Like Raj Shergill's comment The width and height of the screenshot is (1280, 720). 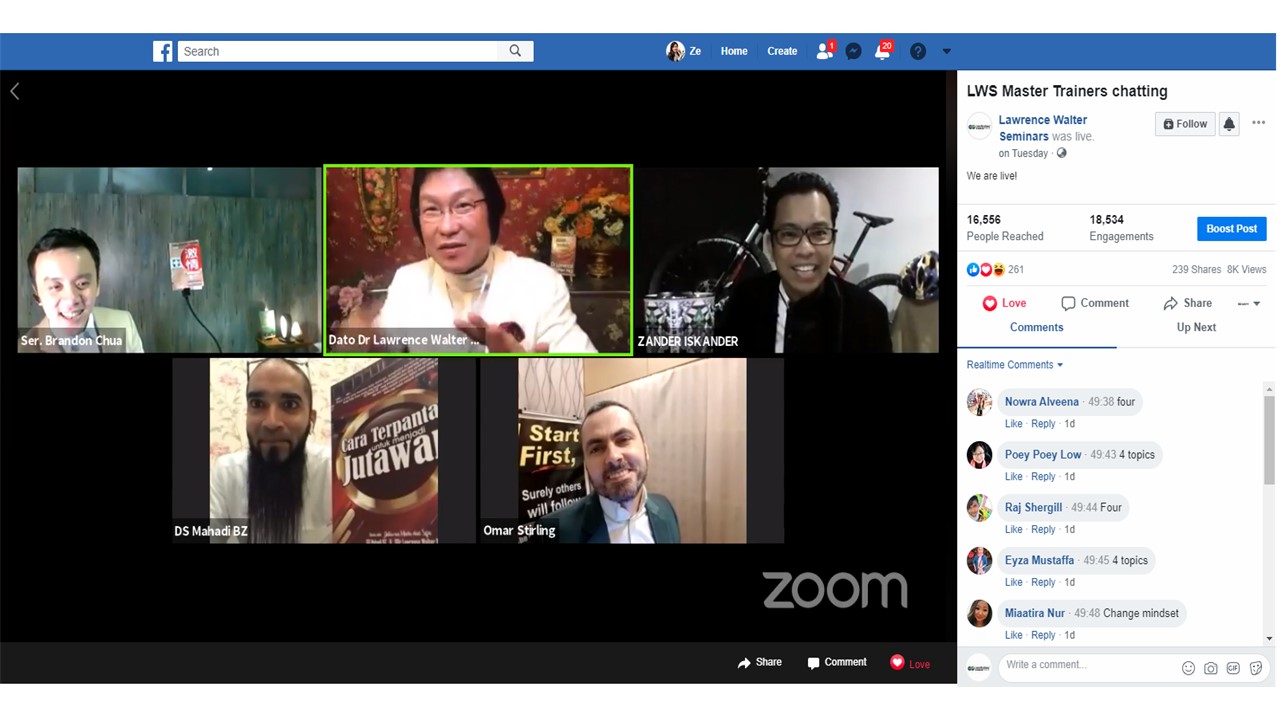click(x=1014, y=530)
